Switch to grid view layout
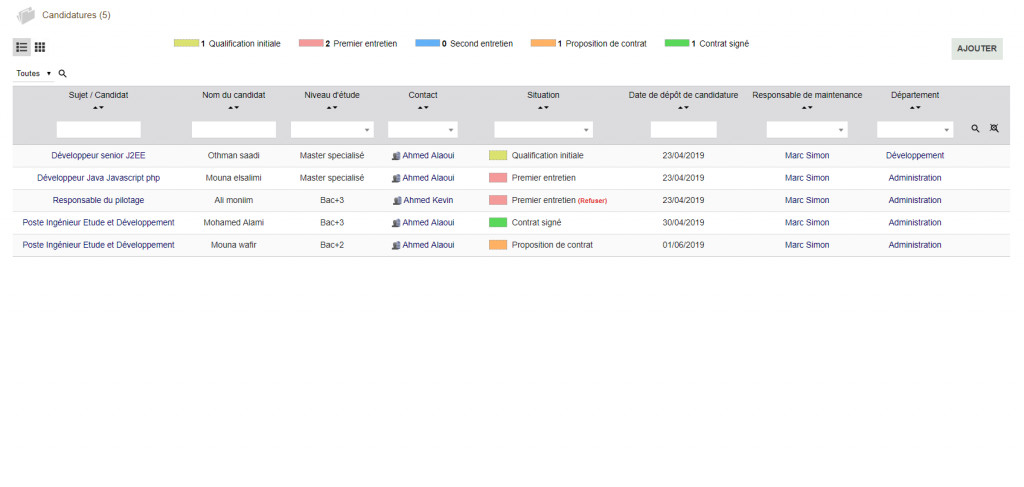1024x487 pixels. [x=40, y=47]
